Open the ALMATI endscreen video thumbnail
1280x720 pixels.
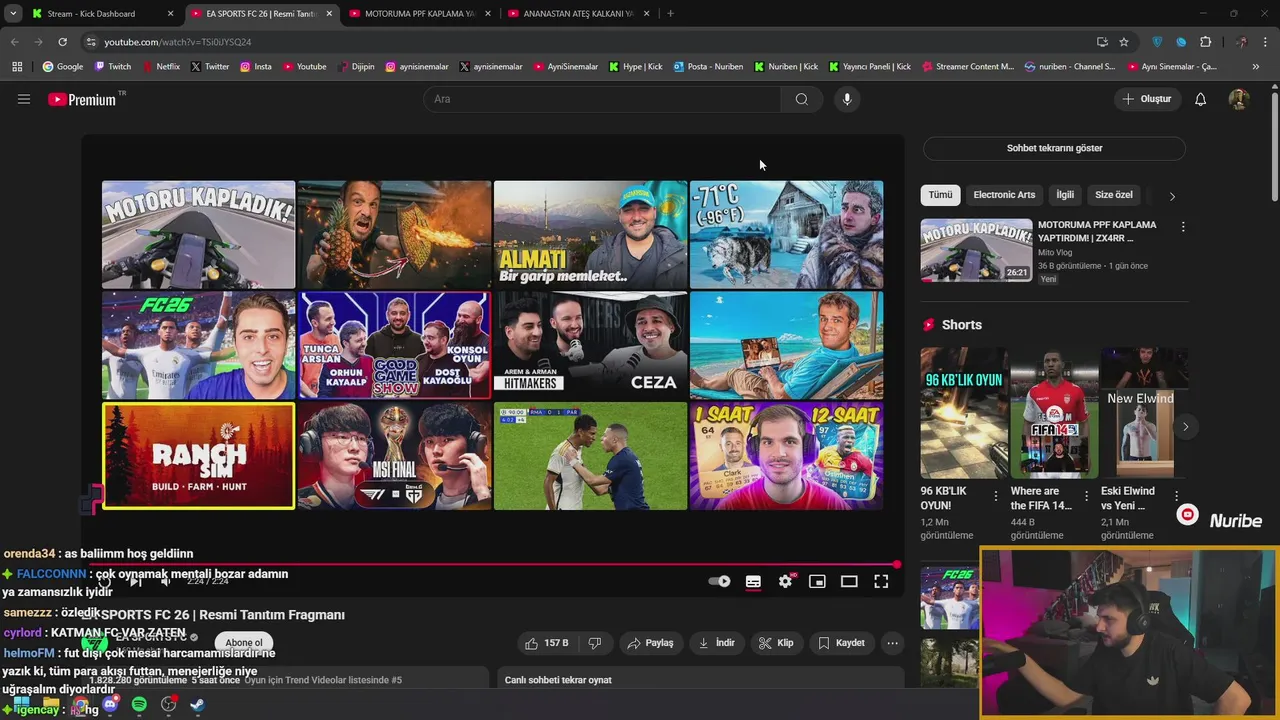point(590,234)
